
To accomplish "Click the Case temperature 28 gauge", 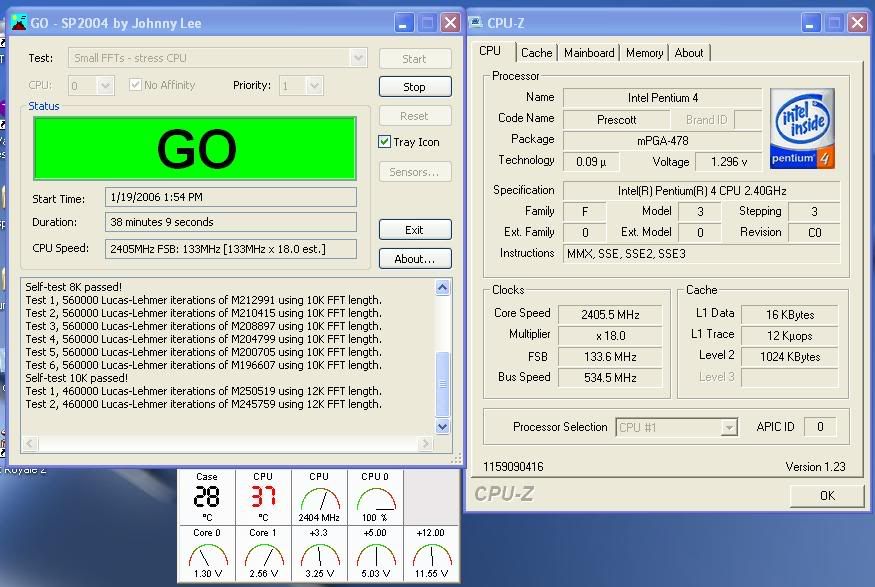I will [x=206, y=496].
